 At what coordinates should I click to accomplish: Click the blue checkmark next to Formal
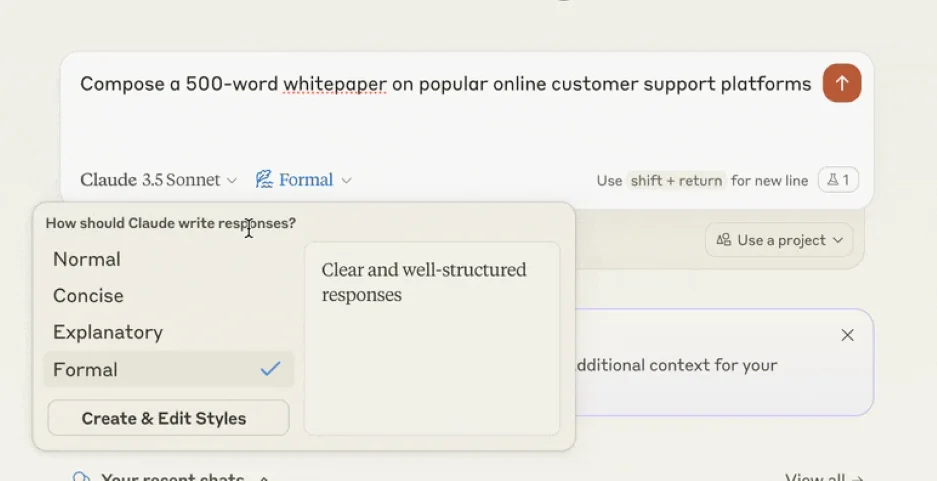[270, 369]
